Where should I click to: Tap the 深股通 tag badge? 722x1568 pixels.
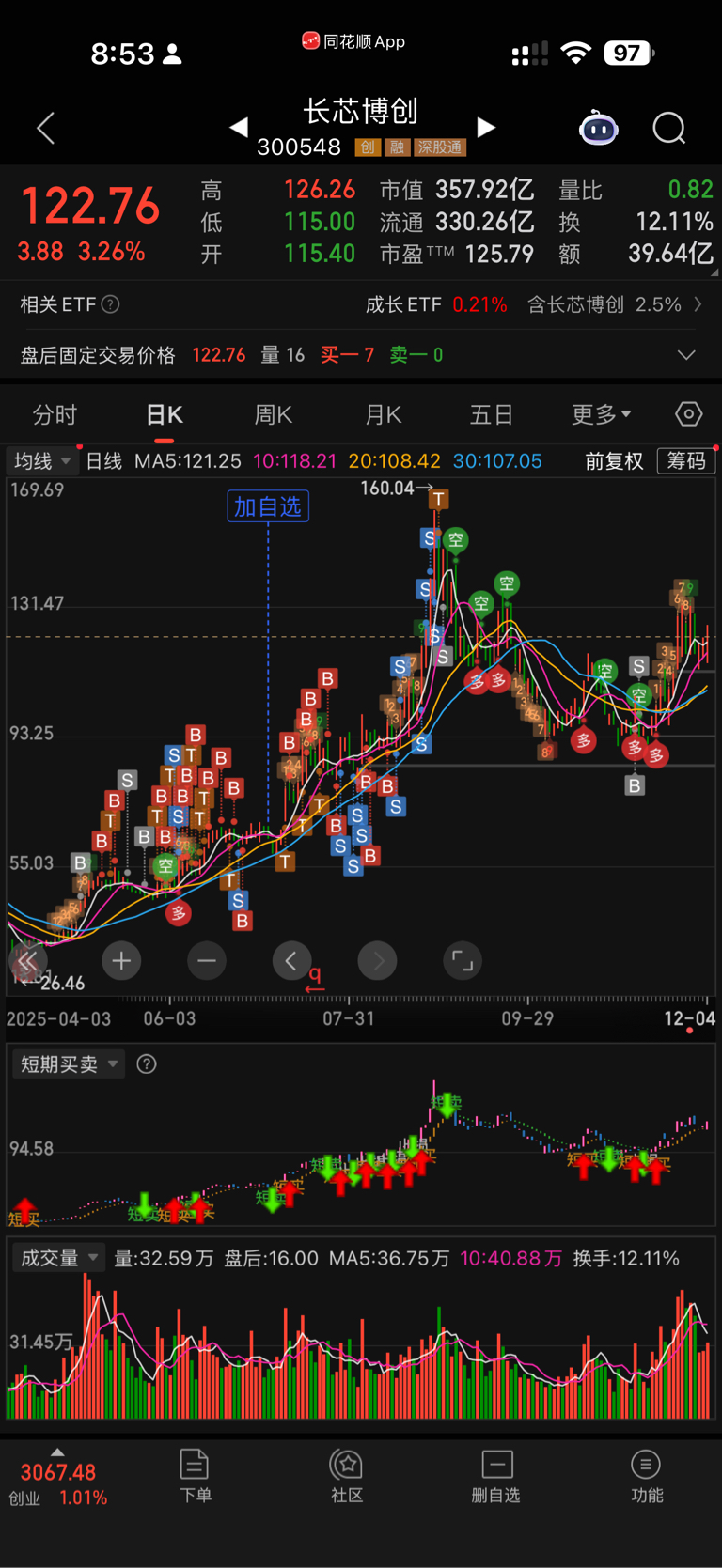point(441,147)
